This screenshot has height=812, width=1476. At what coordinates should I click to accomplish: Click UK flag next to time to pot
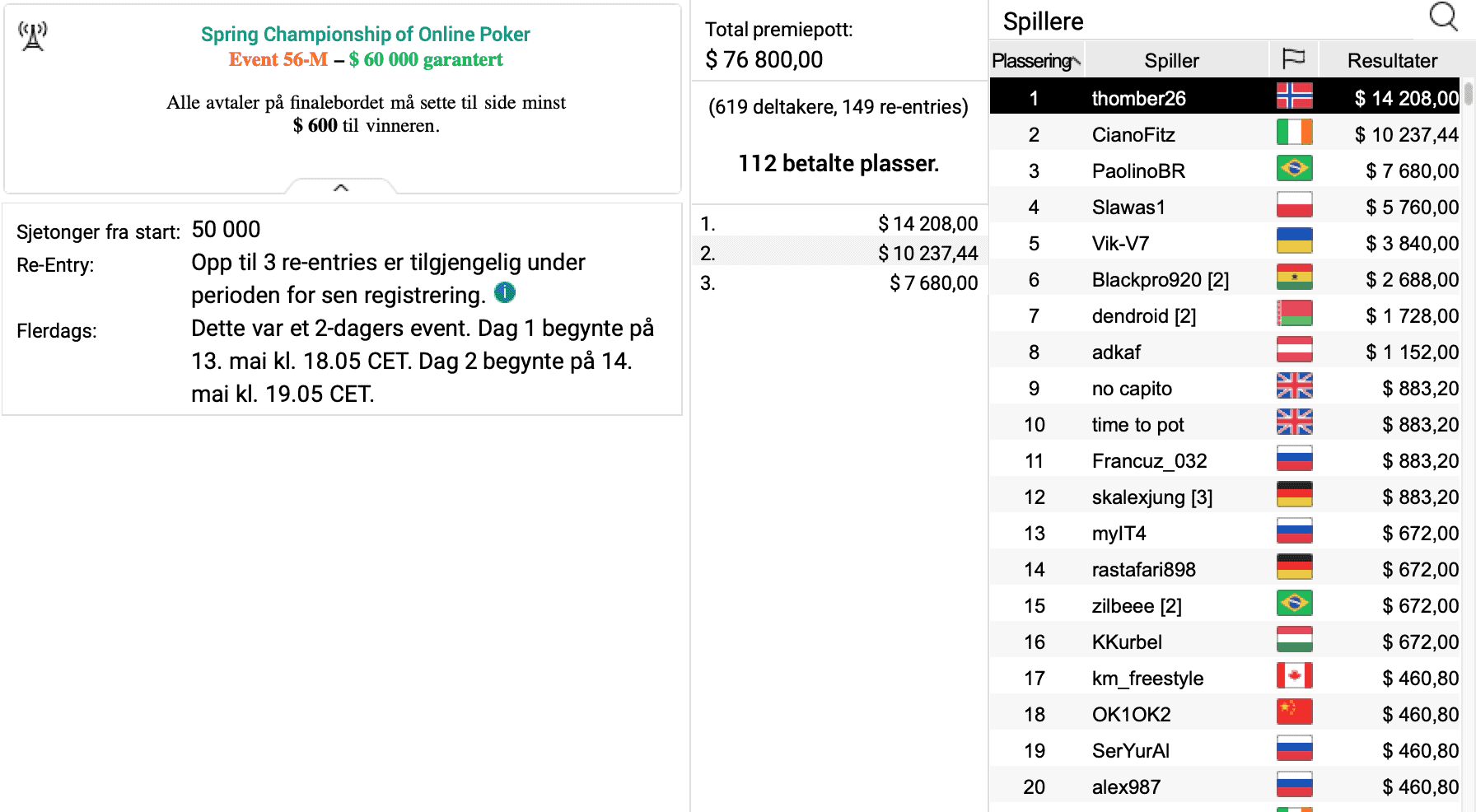pyautogui.click(x=1294, y=422)
